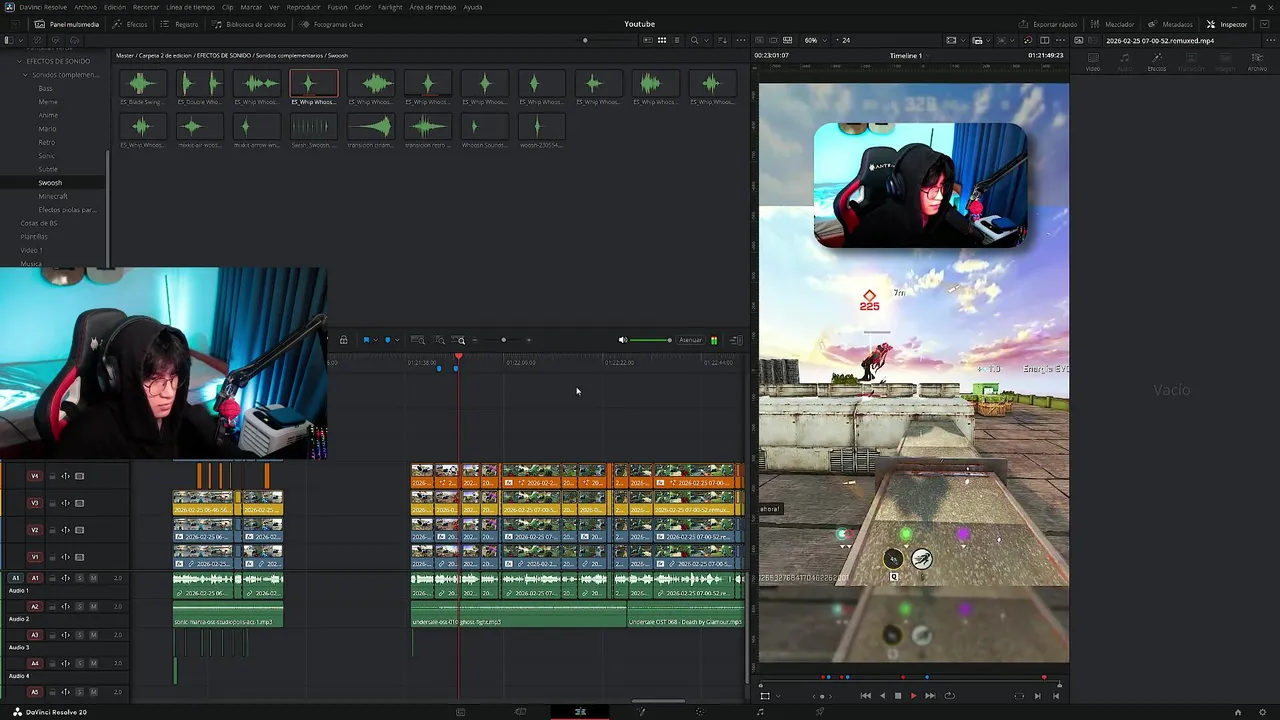Screen dimensions: 1280x720
Task: Toggle loop playback in viewer
Action: point(949,696)
